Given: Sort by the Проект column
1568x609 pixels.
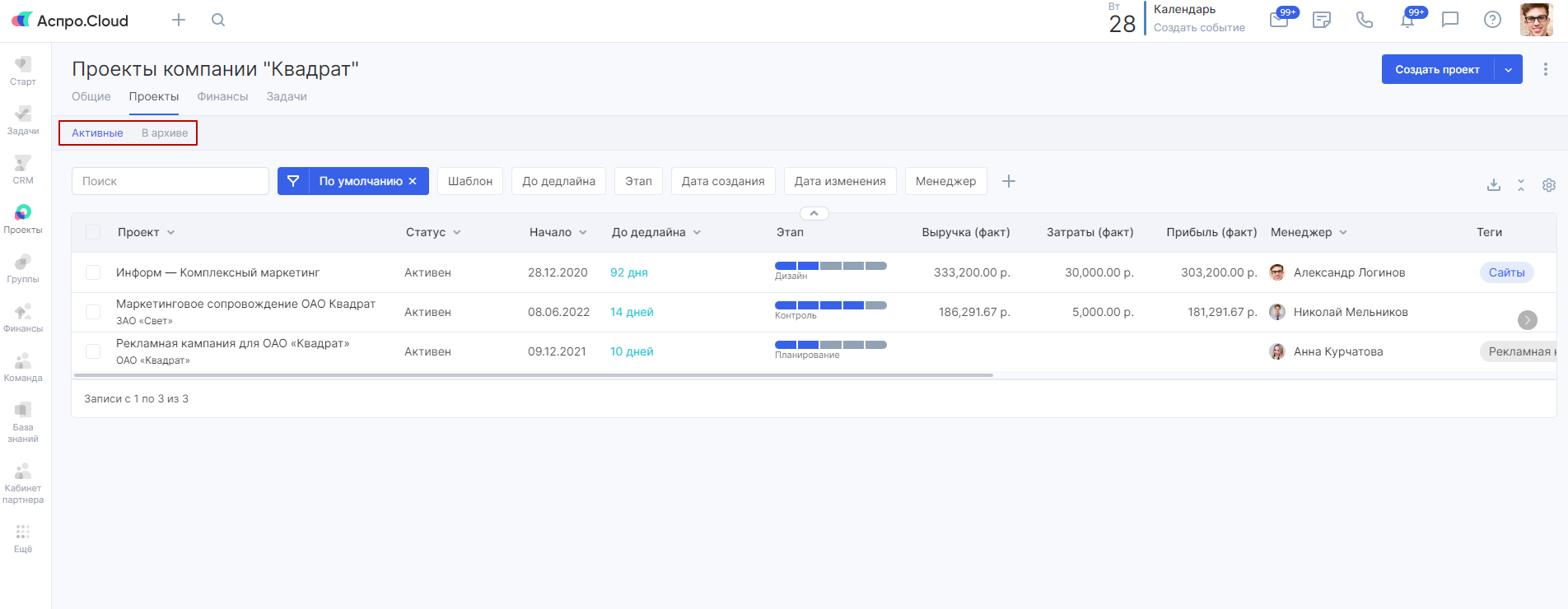Looking at the screenshot, I should point(147,232).
